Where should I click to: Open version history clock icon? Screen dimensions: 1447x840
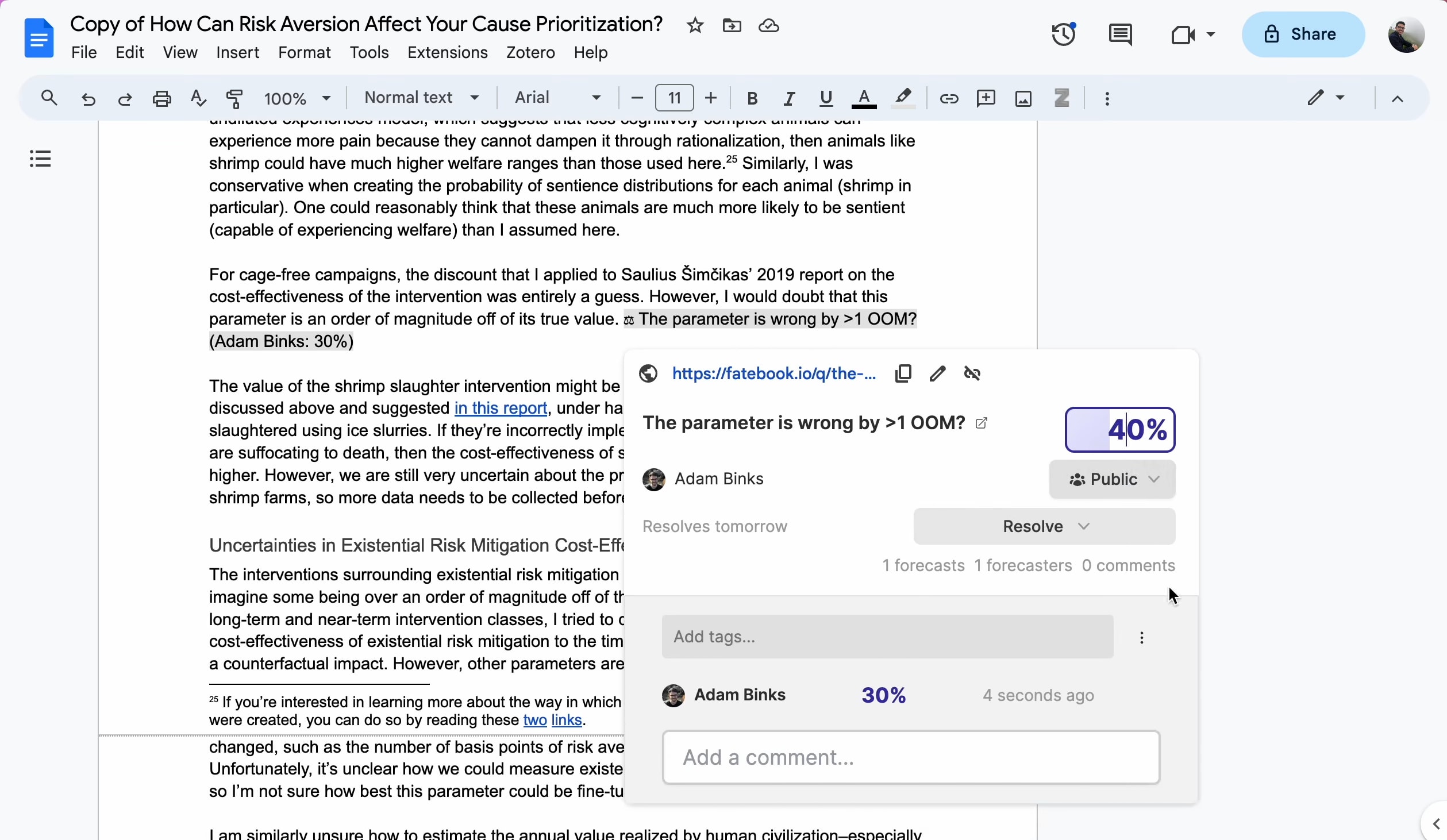pyautogui.click(x=1064, y=34)
